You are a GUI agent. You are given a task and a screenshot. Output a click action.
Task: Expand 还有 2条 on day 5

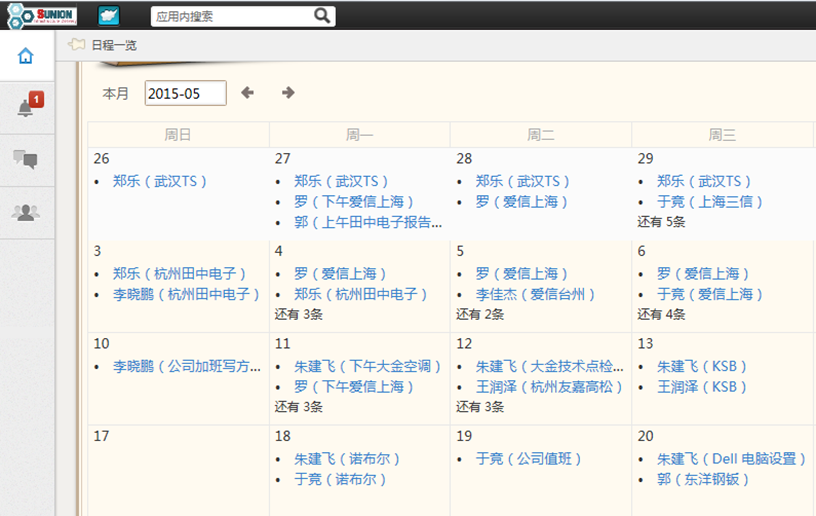[480, 315]
